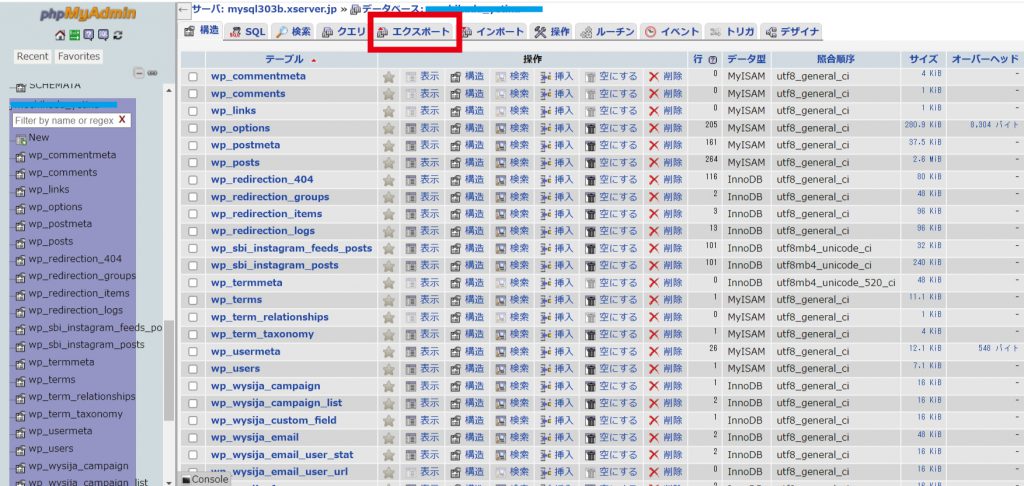Star the wp_wysija_email row
This screenshot has height=486, width=1024.
coord(389,438)
